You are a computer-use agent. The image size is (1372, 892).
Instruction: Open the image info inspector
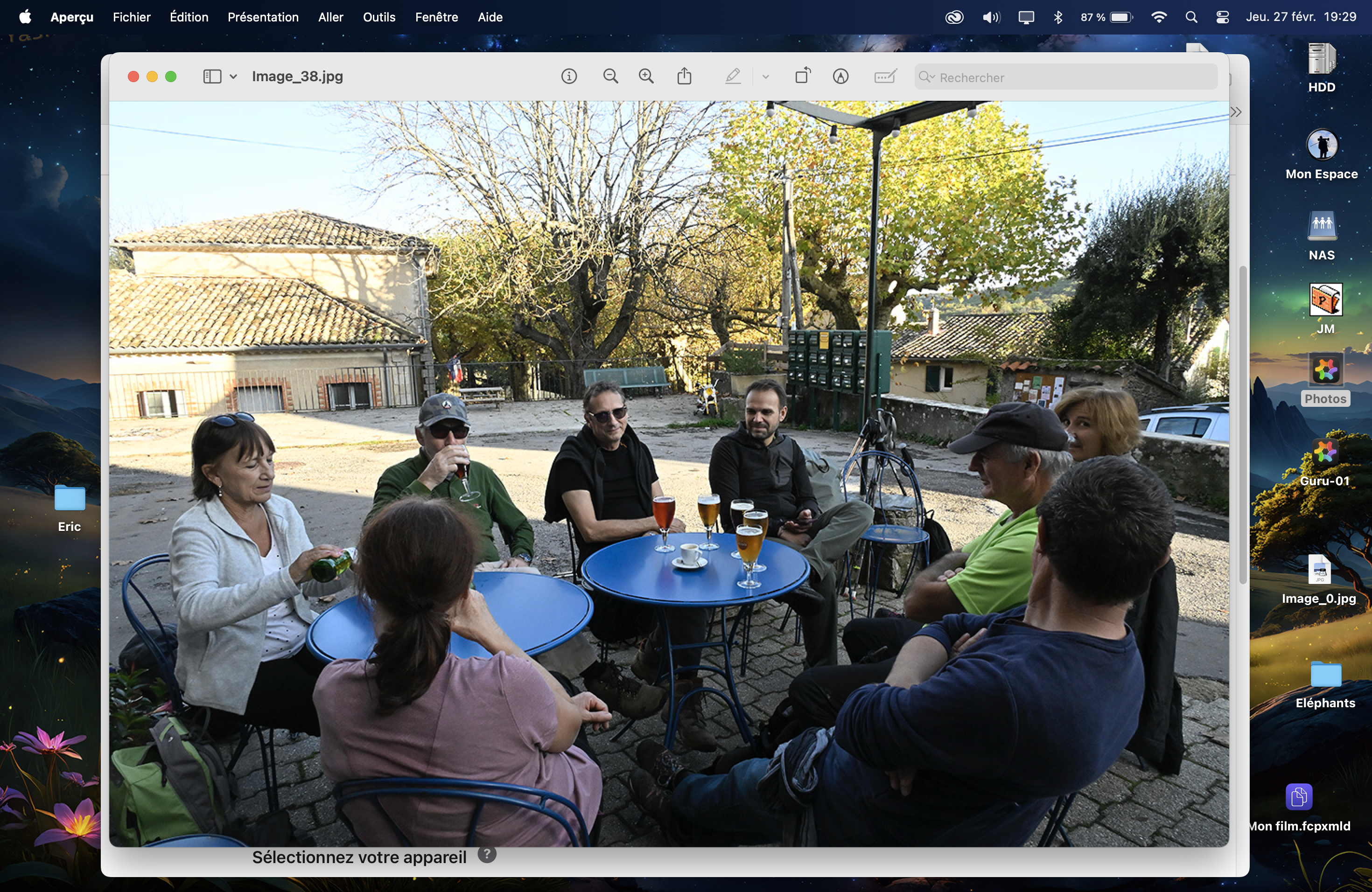[568, 77]
